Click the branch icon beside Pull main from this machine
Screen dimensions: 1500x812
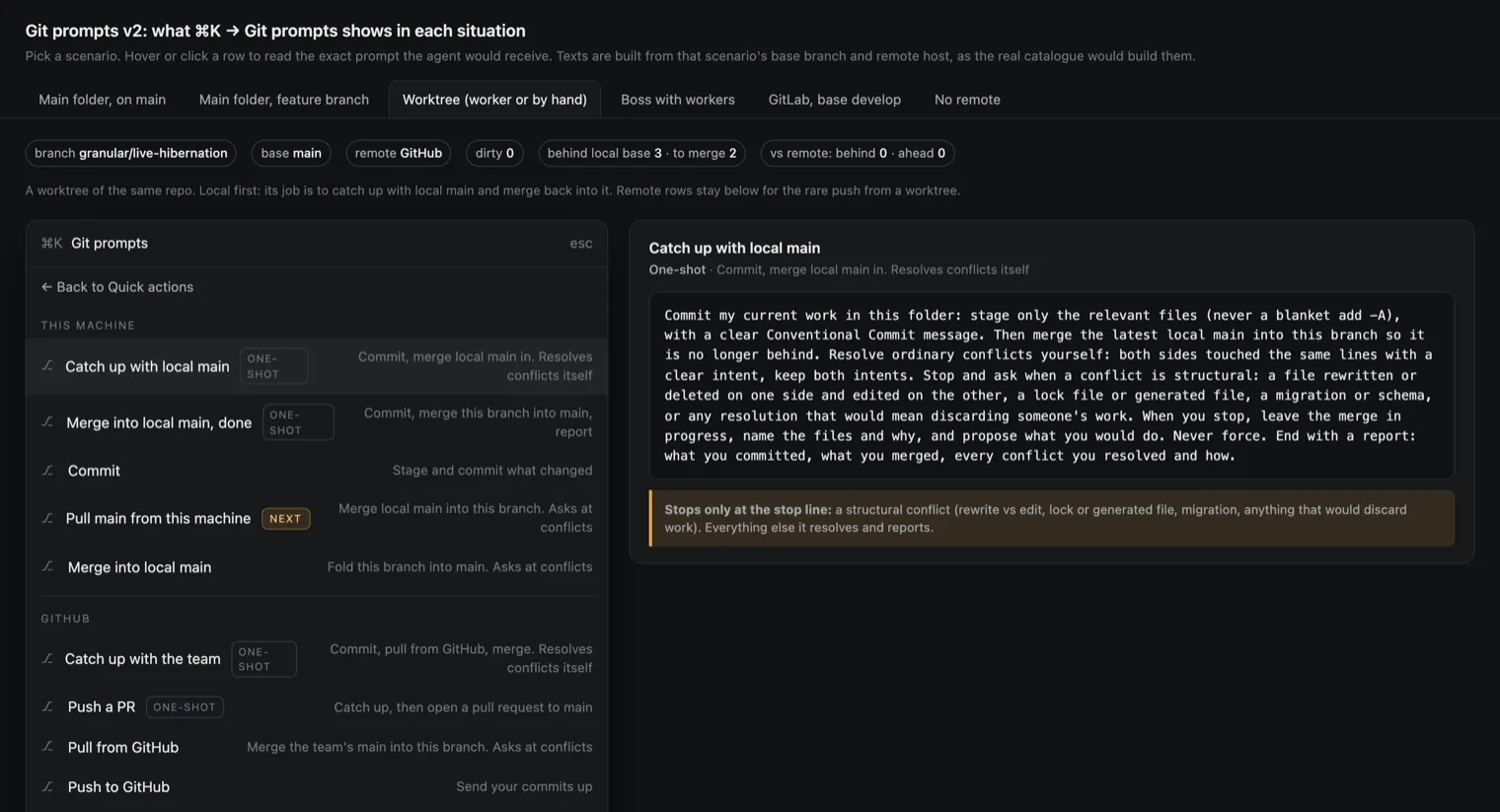coord(47,518)
